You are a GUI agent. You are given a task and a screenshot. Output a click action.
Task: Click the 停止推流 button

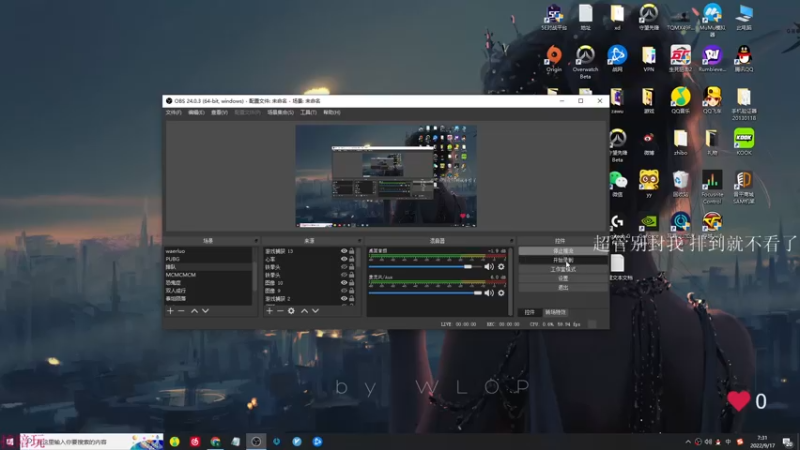563,251
